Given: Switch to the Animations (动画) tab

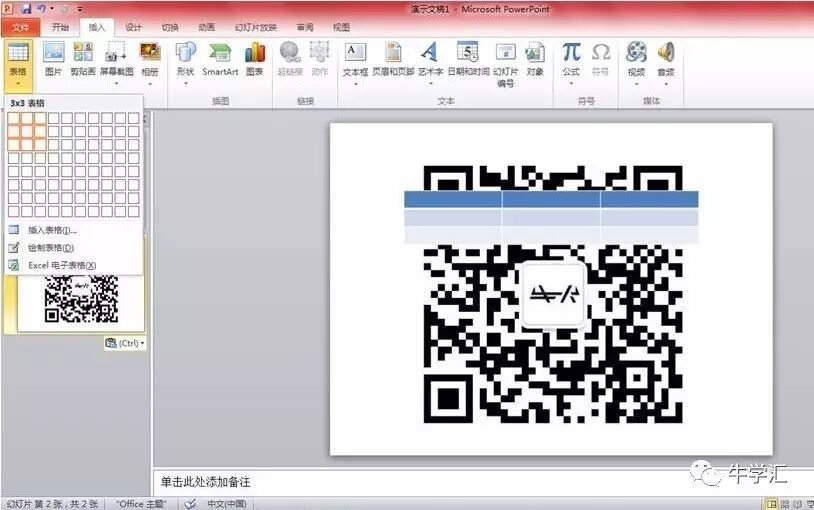Looking at the screenshot, I should pyautogui.click(x=207, y=27).
